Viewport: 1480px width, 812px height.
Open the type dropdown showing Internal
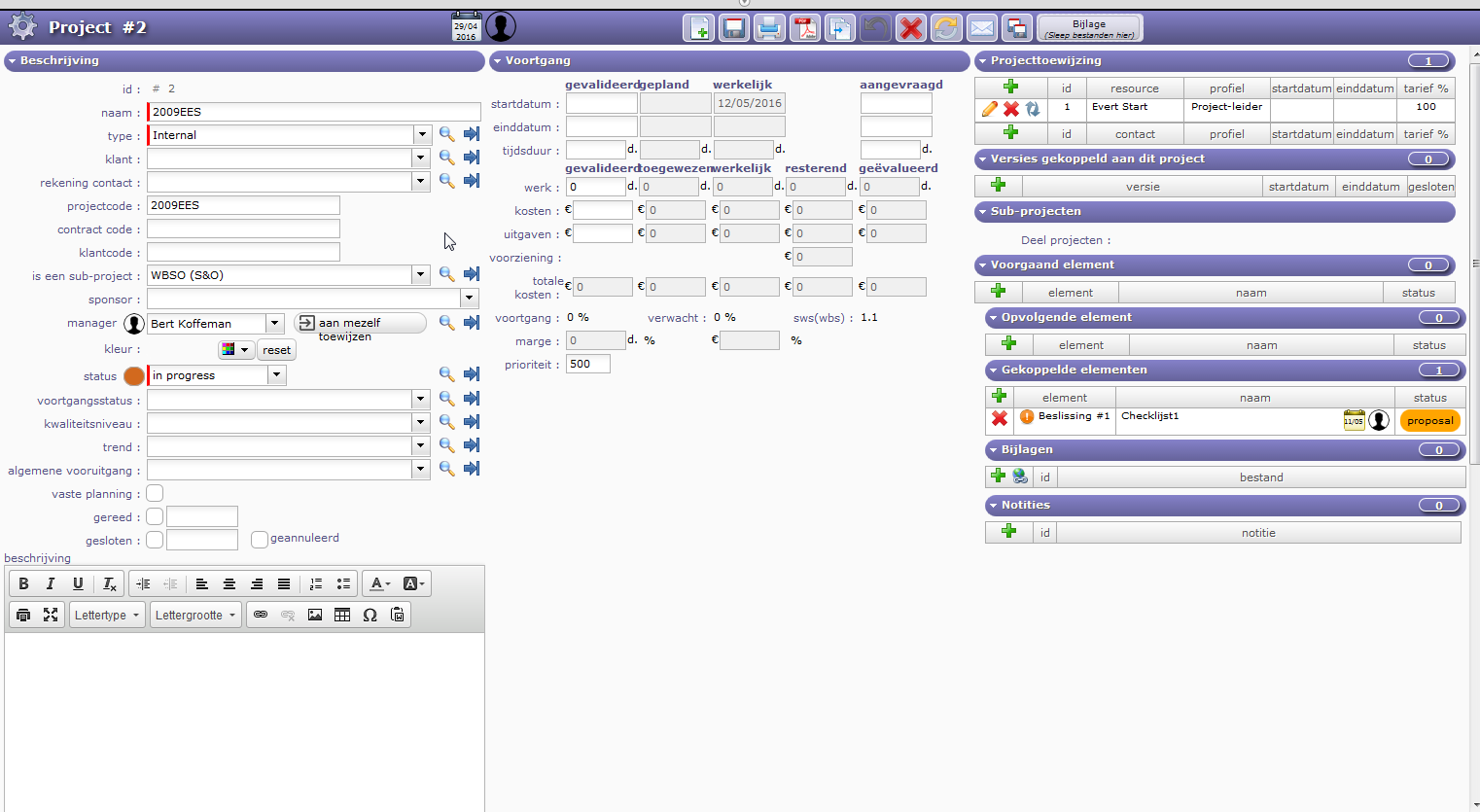coord(421,135)
